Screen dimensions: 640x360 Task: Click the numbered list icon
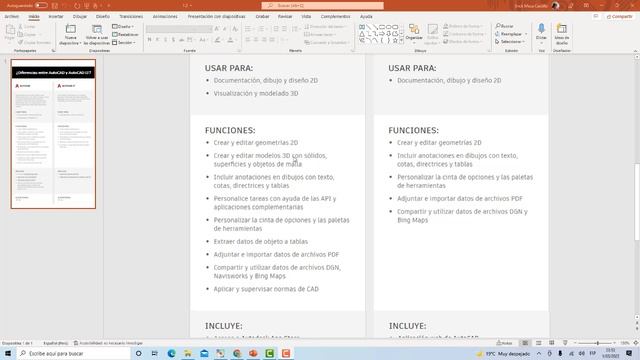pos(261,29)
